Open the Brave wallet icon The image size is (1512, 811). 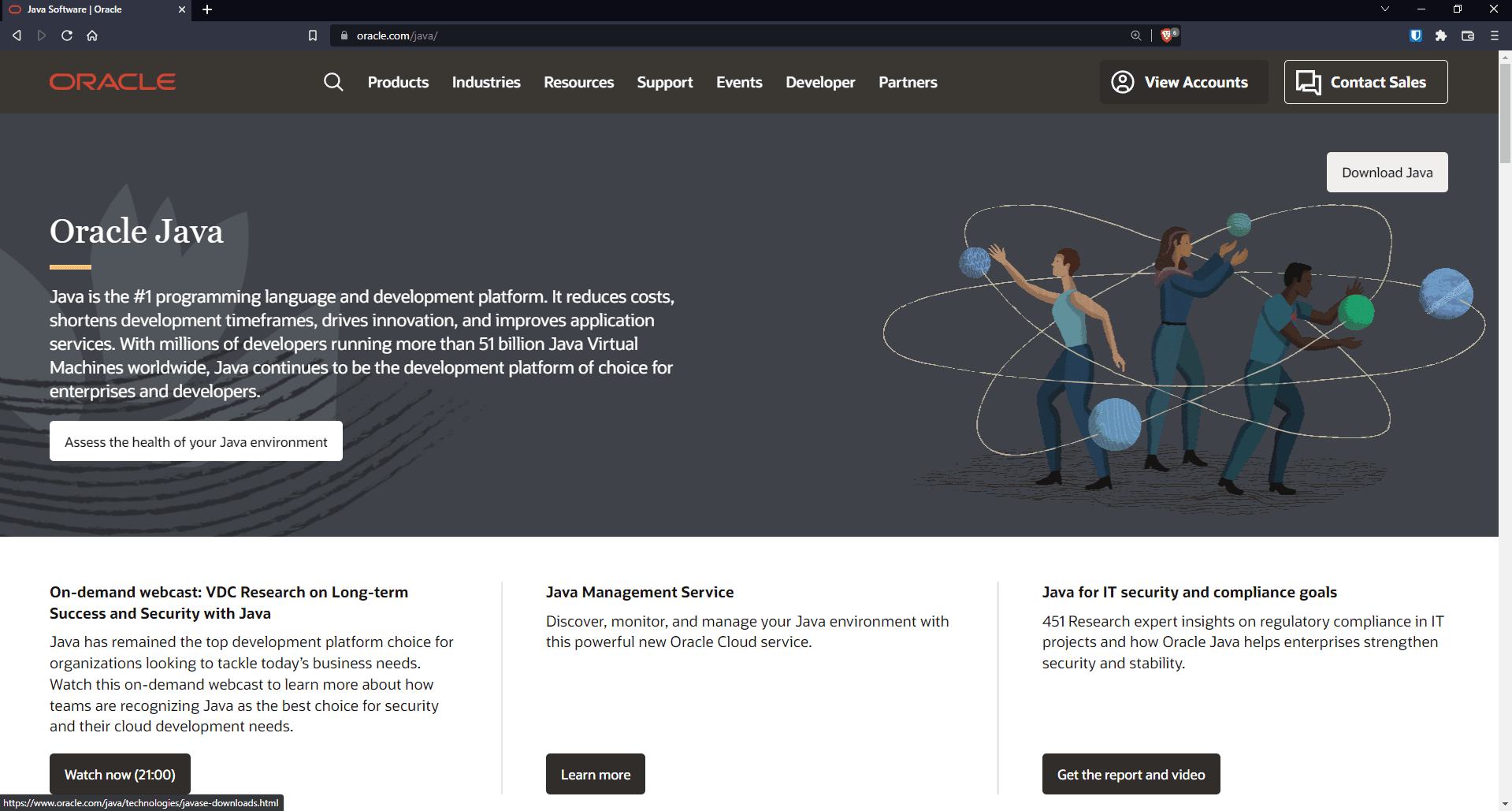[x=1468, y=35]
